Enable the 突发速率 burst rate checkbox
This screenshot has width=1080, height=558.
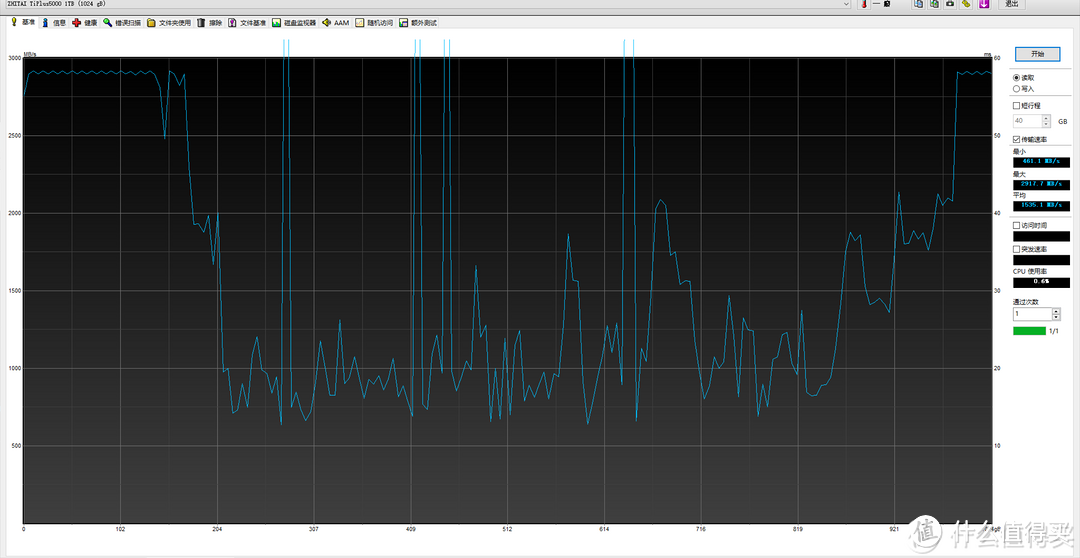pyautogui.click(x=1017, y=249)
